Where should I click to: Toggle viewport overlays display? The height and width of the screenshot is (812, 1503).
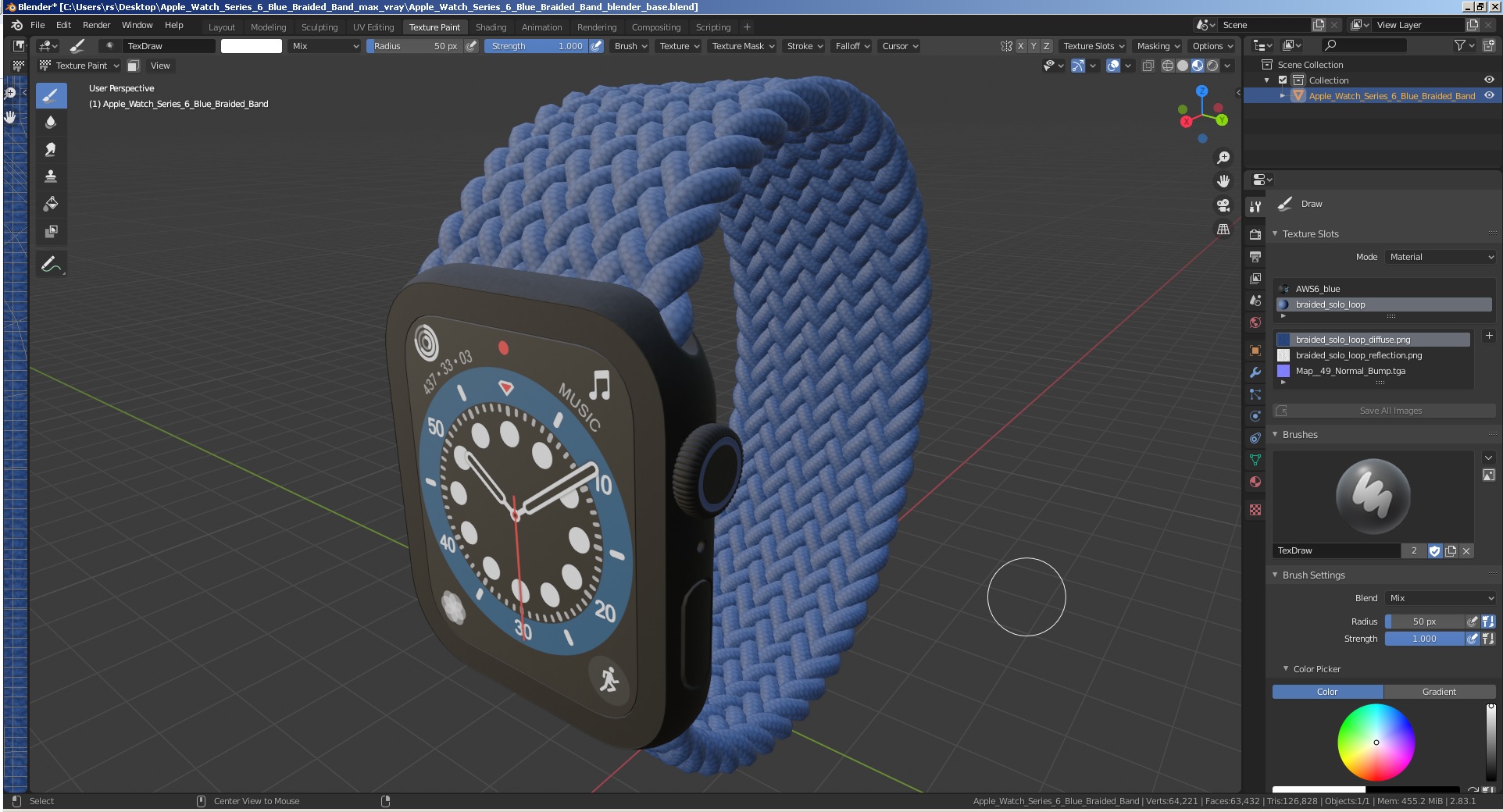(1114, 66)
